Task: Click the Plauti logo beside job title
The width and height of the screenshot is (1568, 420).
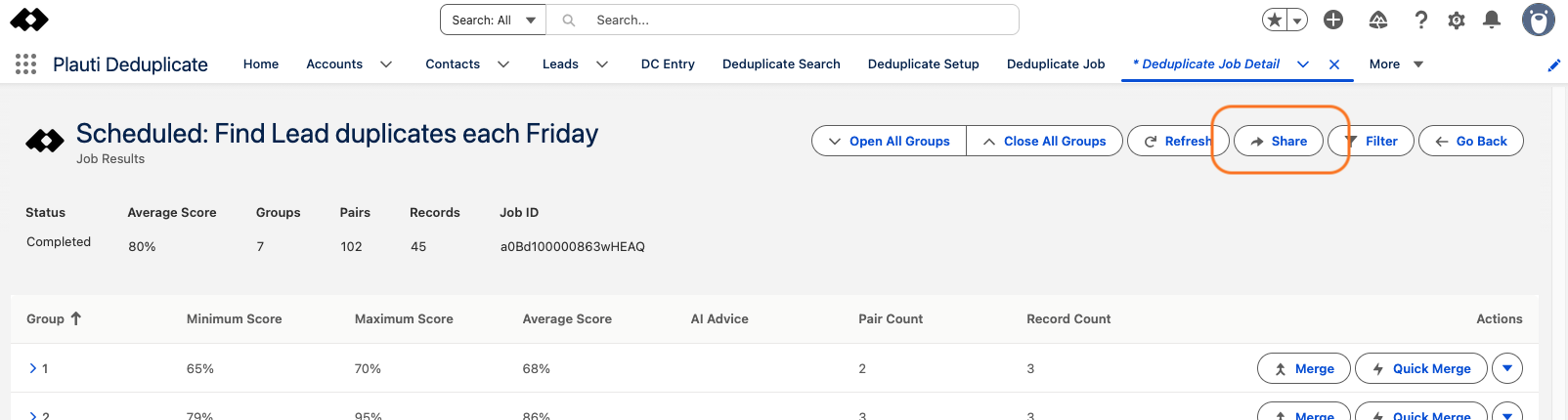Action: point(45,142)
